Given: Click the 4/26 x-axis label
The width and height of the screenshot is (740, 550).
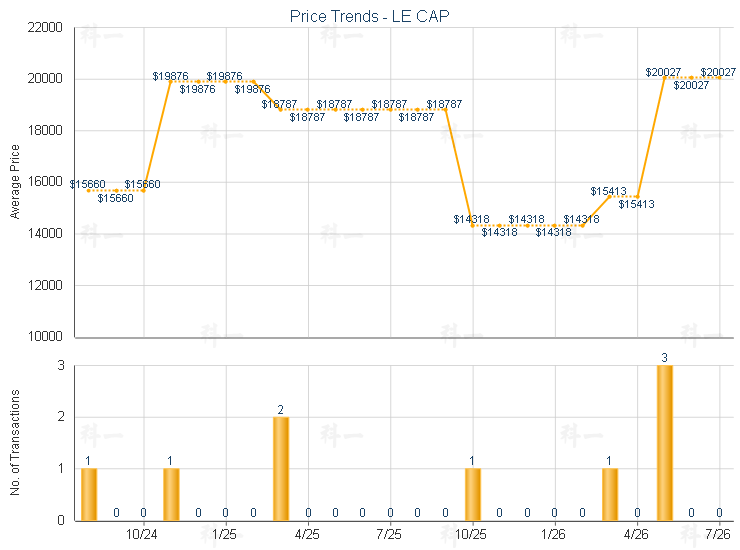Looking at the screenshot, I should coord(636,534).
